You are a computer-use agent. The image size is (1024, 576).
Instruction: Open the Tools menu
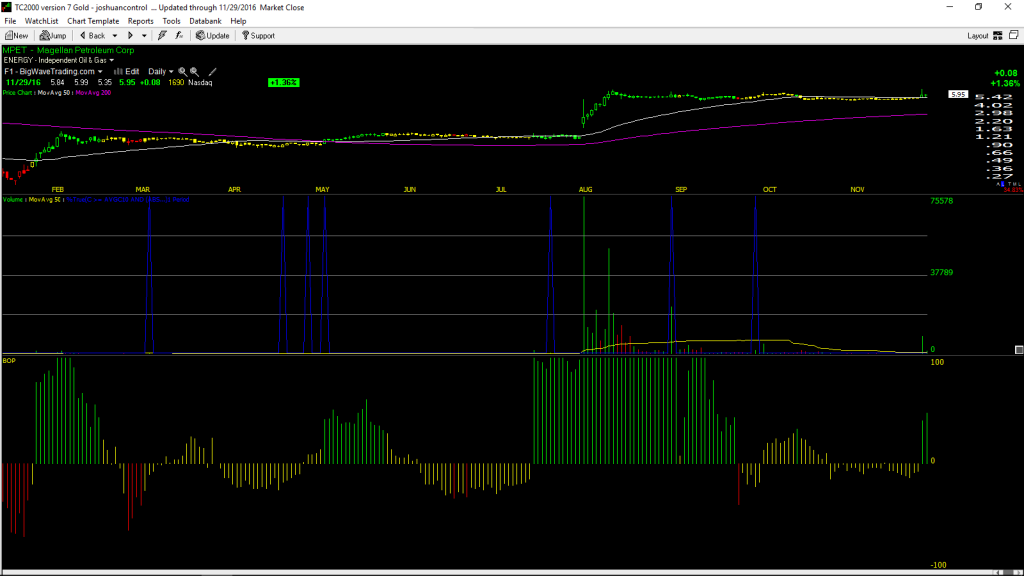click(x=171, y=21)
